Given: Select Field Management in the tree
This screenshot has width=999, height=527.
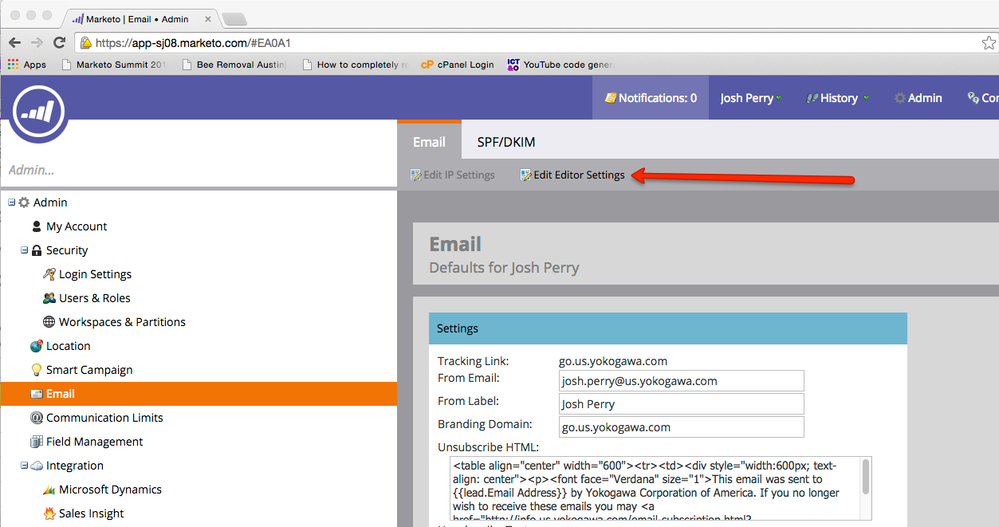Looking at the screenshot, I should [x=94, y=442].
